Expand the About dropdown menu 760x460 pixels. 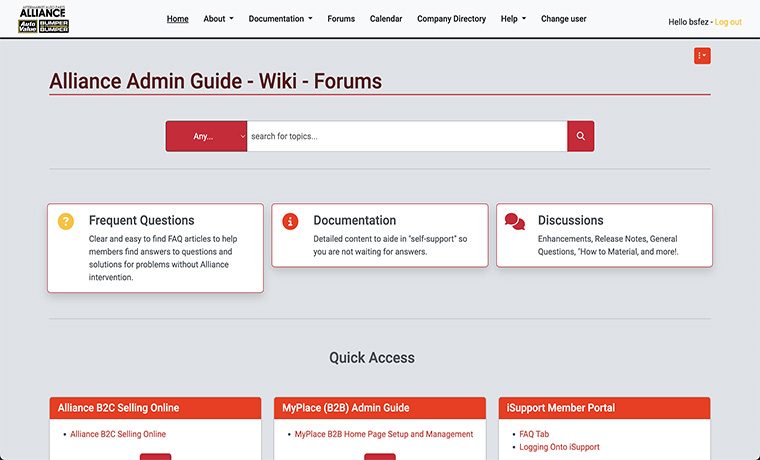tap(218, 19)
